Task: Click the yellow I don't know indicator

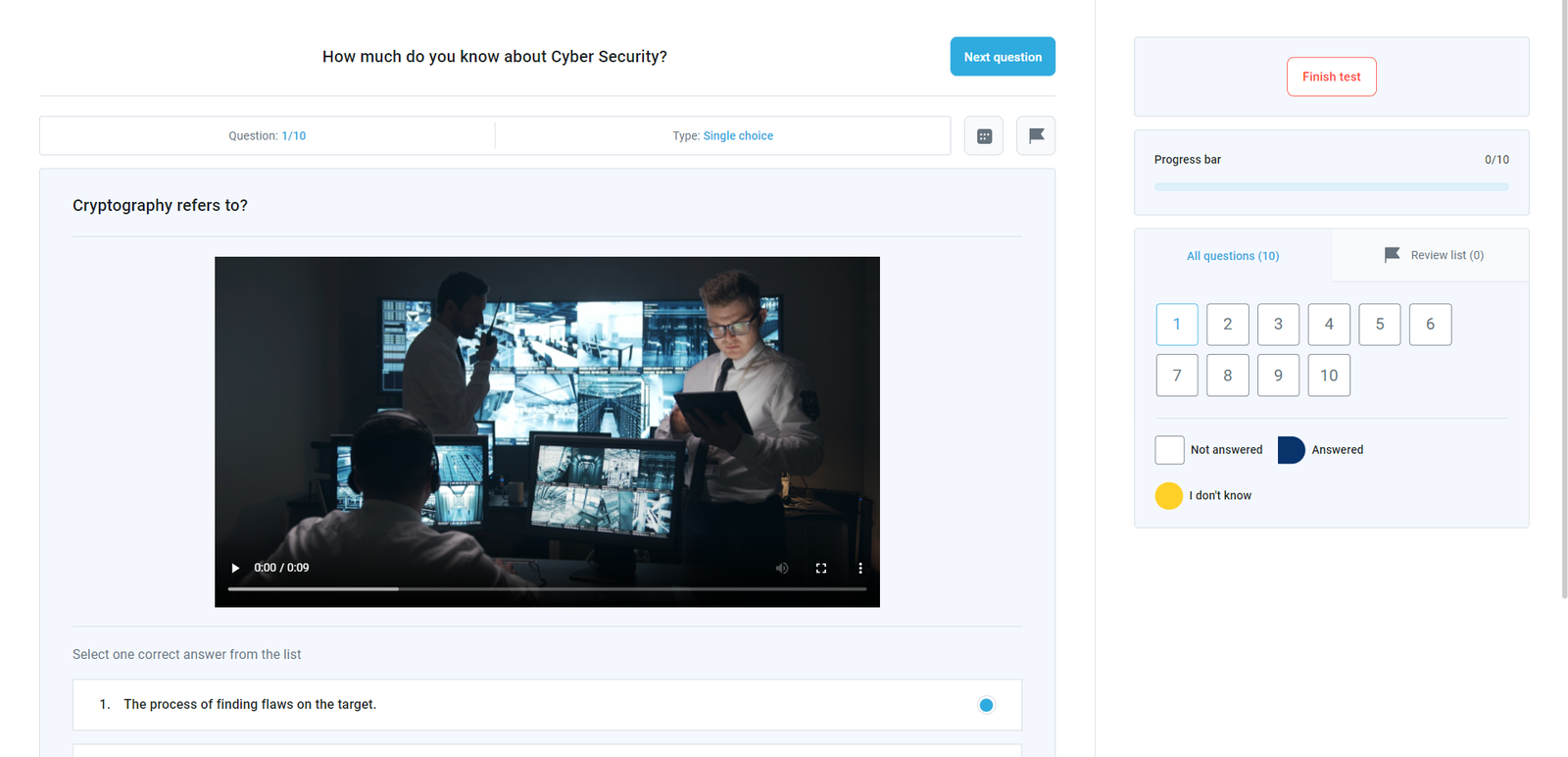Action: pyautogui.click(x=1169, y=496)
